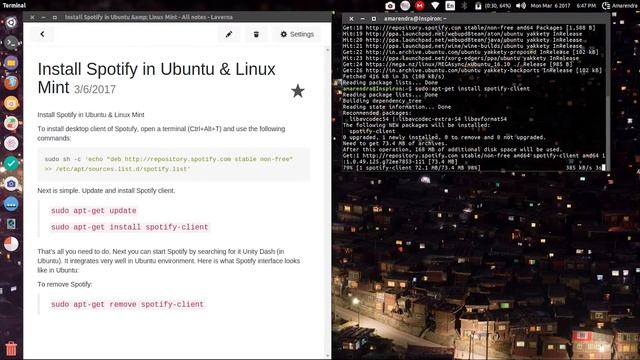Open the Wi-Fi network menu

click(435, 6)
